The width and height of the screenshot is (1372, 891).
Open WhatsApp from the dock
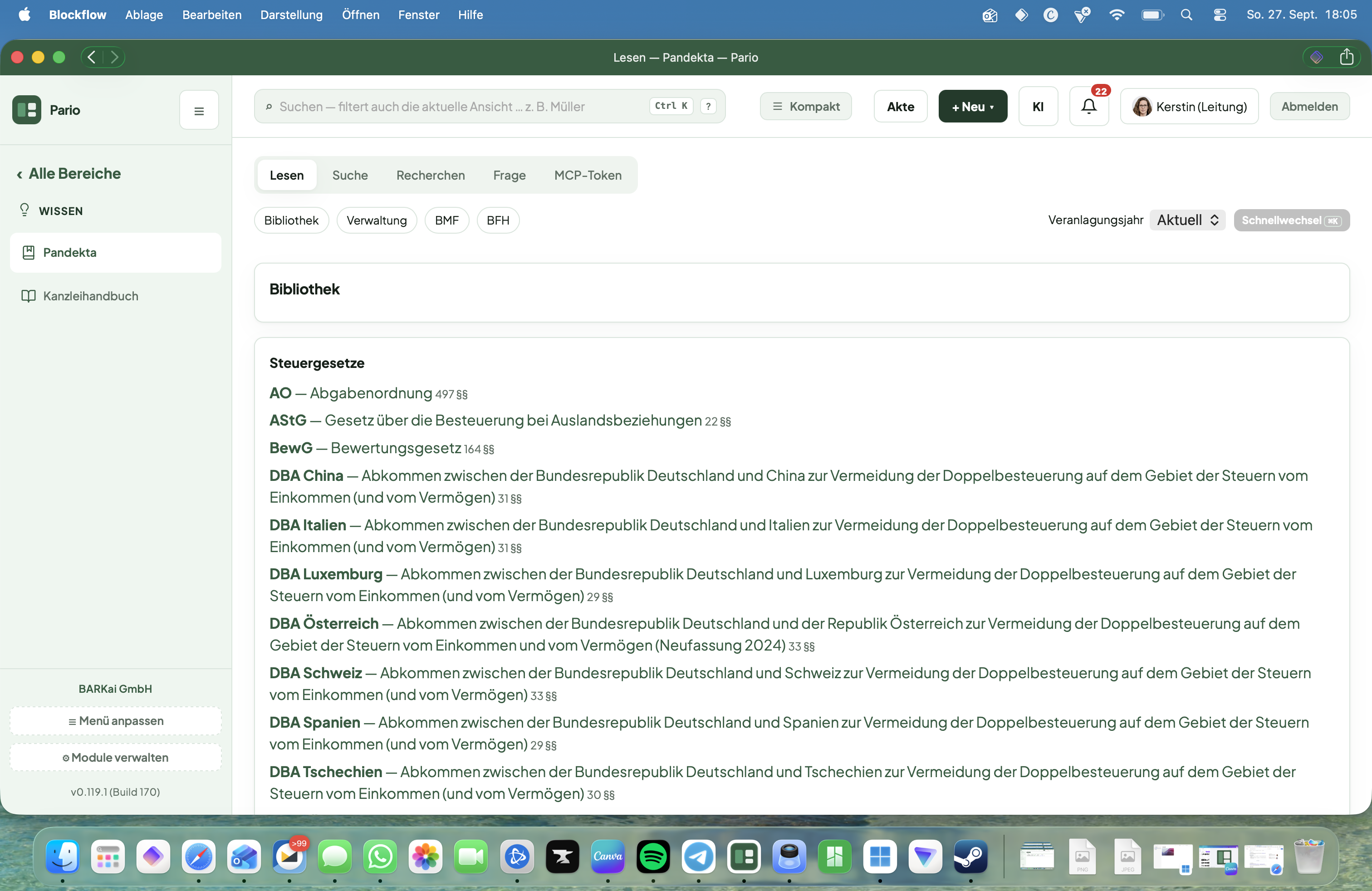(380, 857)
